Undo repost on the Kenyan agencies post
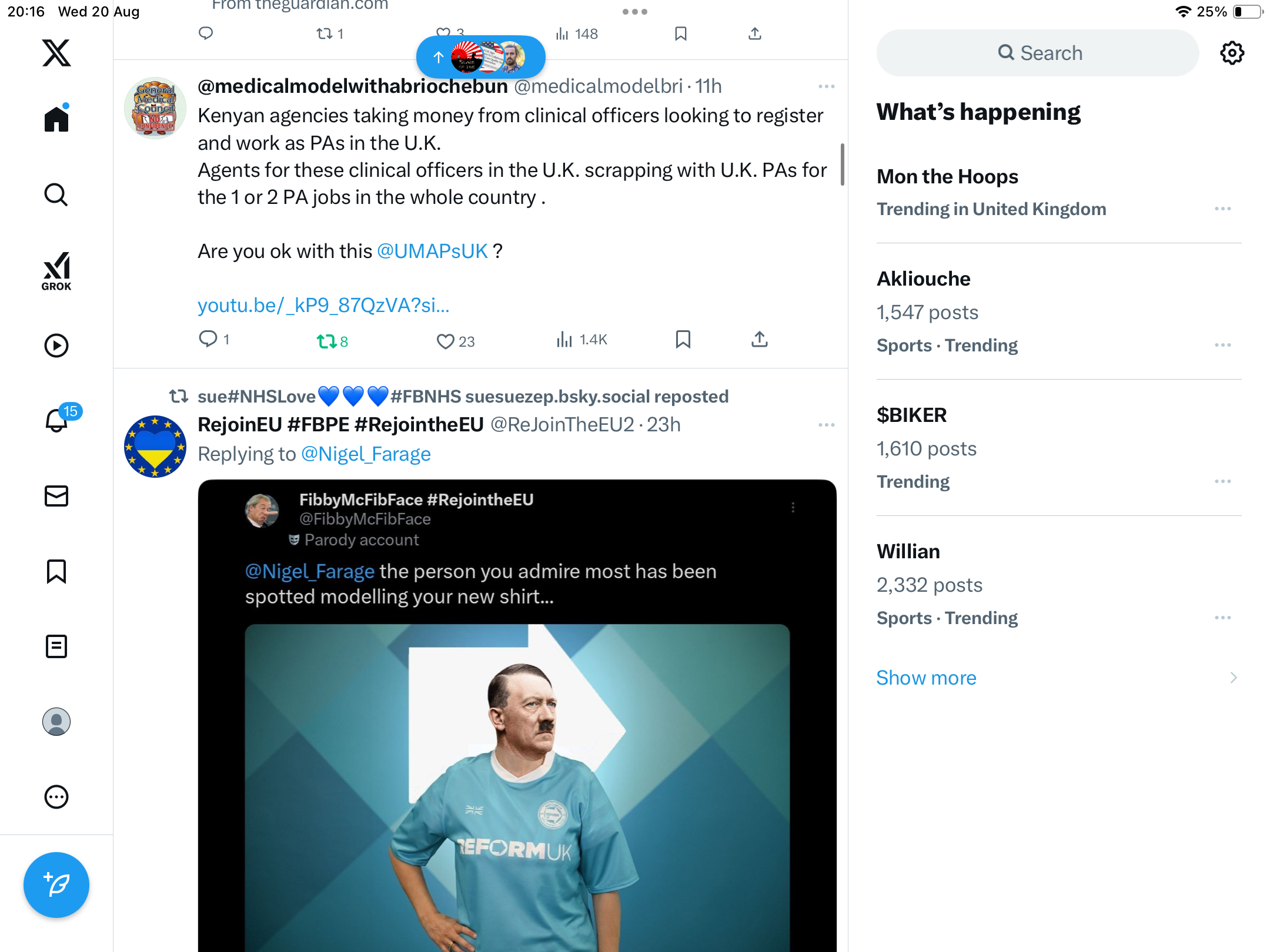 (x=326, y=341)
